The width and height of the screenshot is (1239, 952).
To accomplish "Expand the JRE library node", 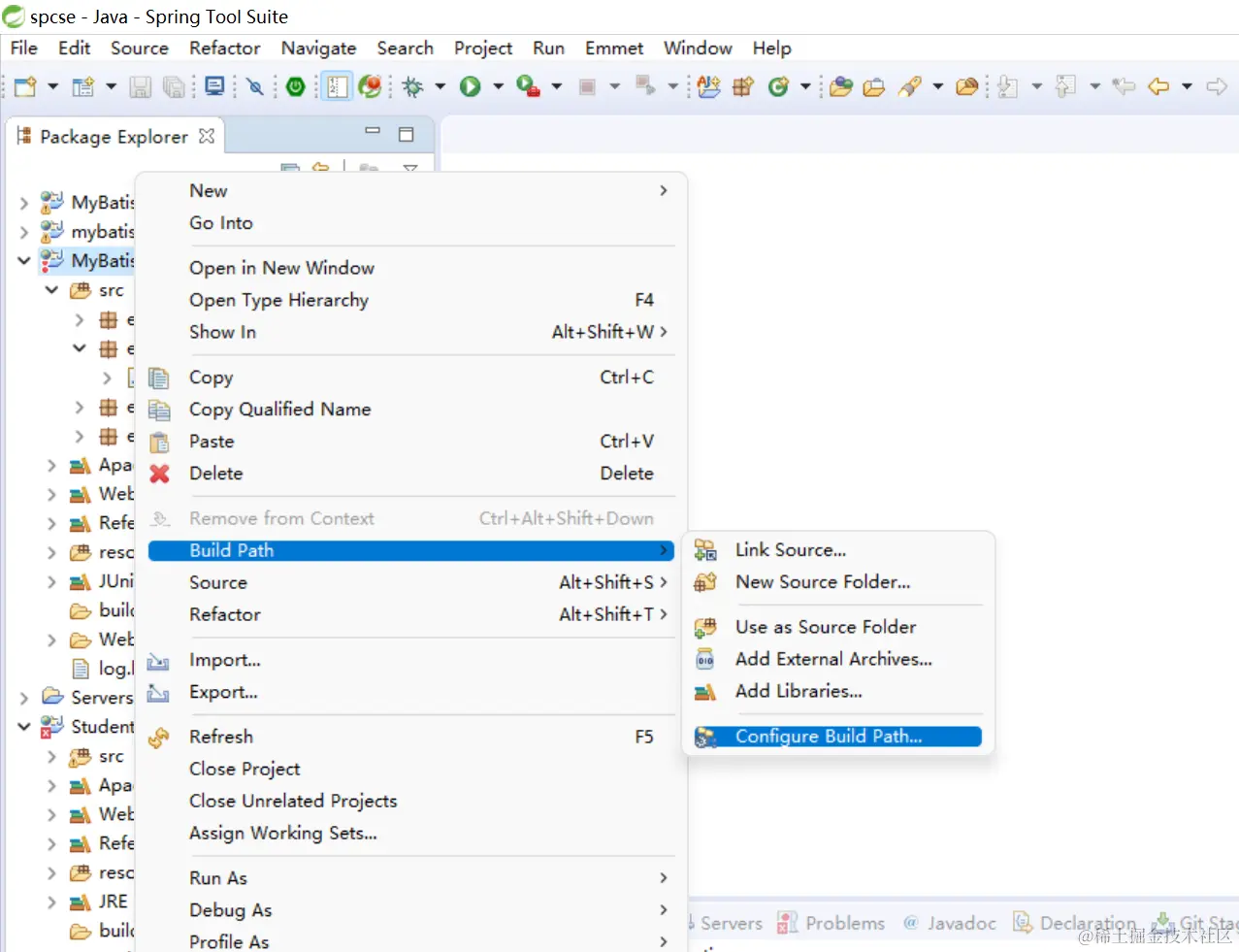I will tap(51, 902).
